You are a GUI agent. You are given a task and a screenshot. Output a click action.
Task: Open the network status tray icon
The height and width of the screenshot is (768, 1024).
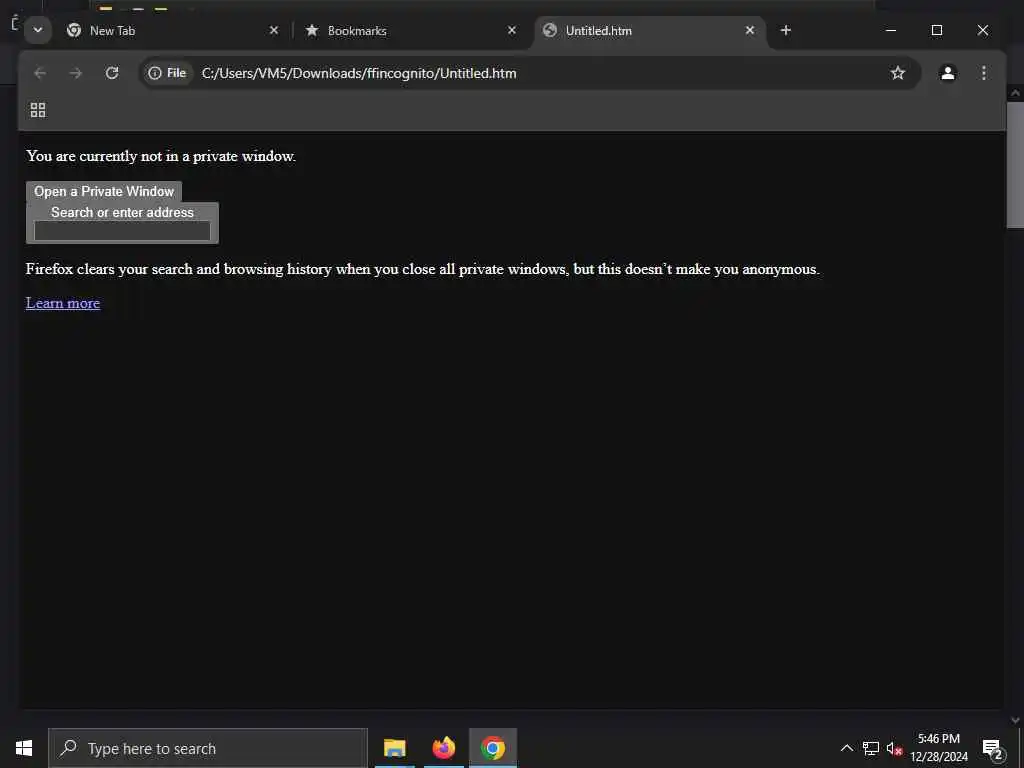(871, 748)
